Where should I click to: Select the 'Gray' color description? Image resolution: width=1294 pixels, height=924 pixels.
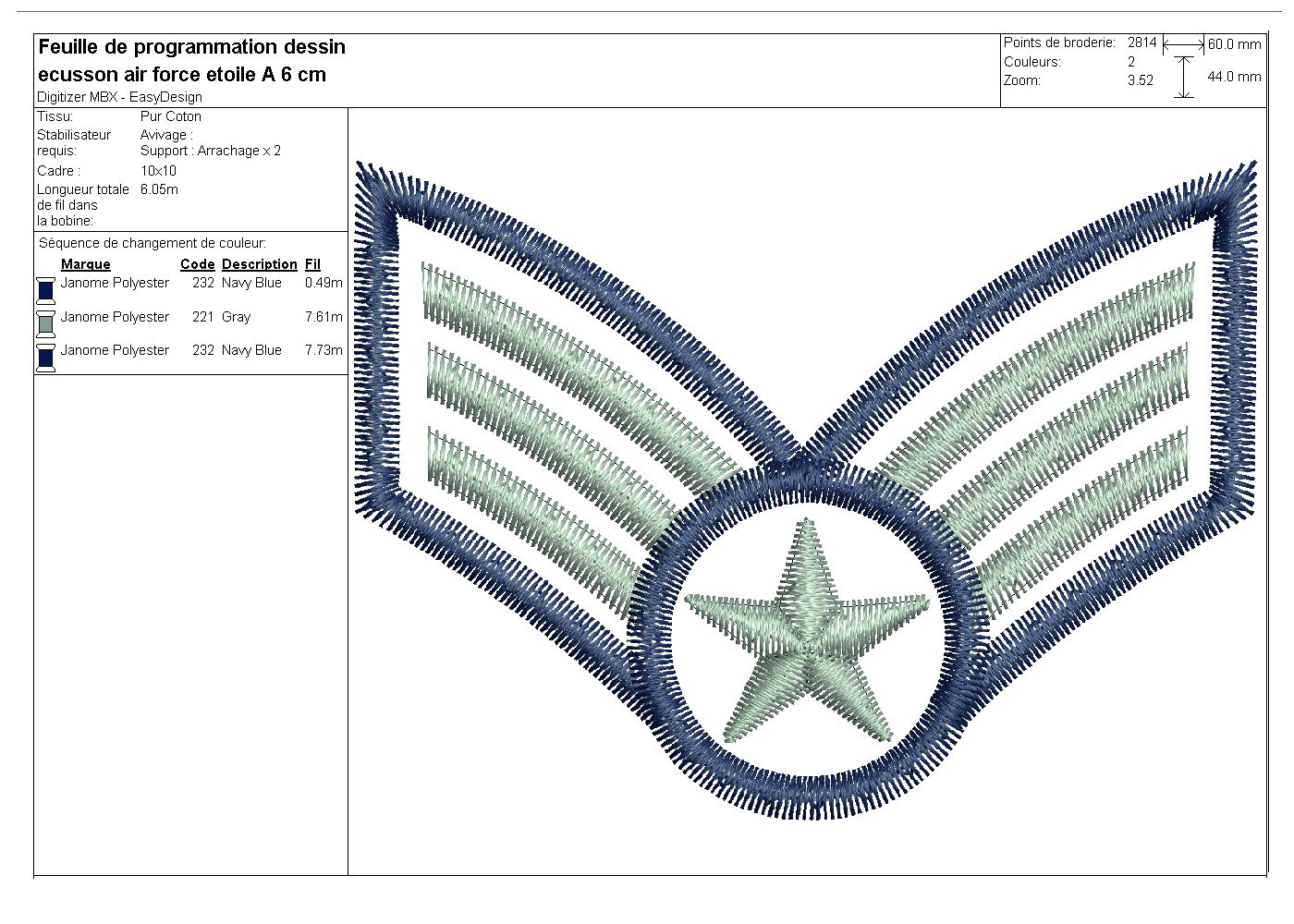tap(237, 317)
